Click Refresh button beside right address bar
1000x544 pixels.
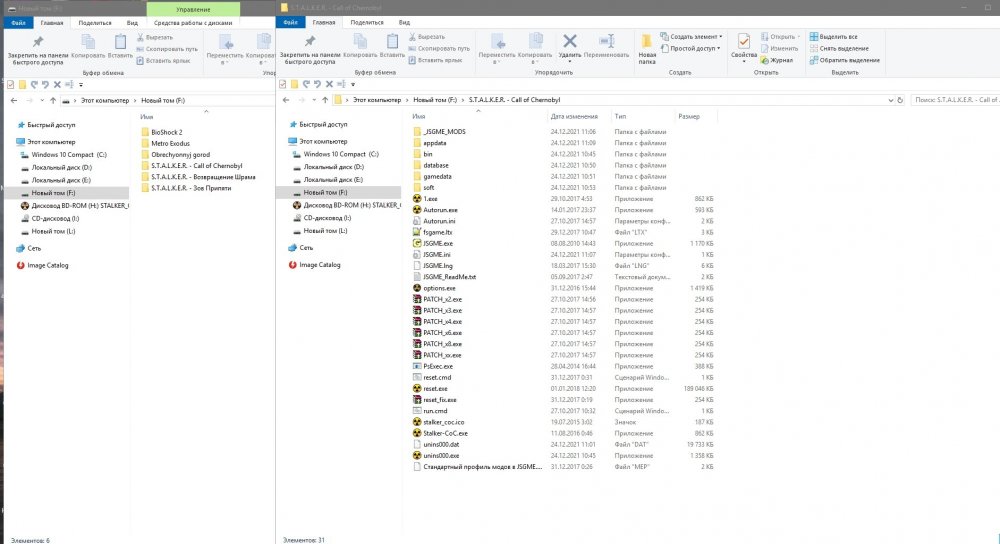(900, 100)
